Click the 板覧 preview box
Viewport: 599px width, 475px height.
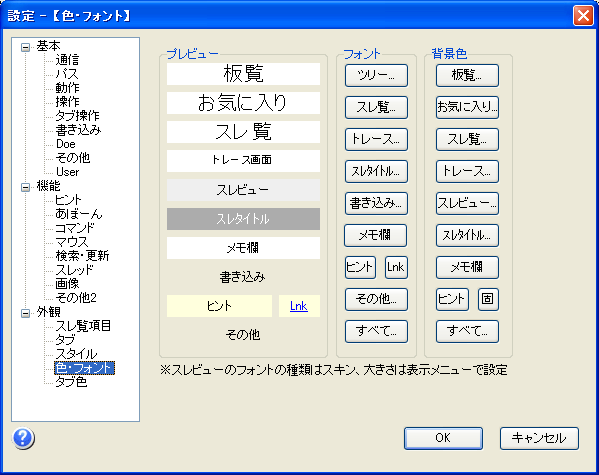pos(243,74)
